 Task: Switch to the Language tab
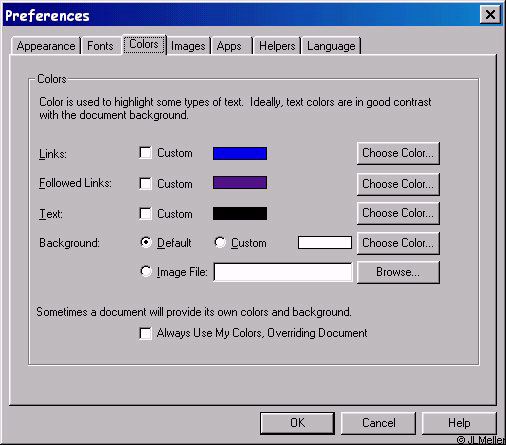tap(331, 46)
